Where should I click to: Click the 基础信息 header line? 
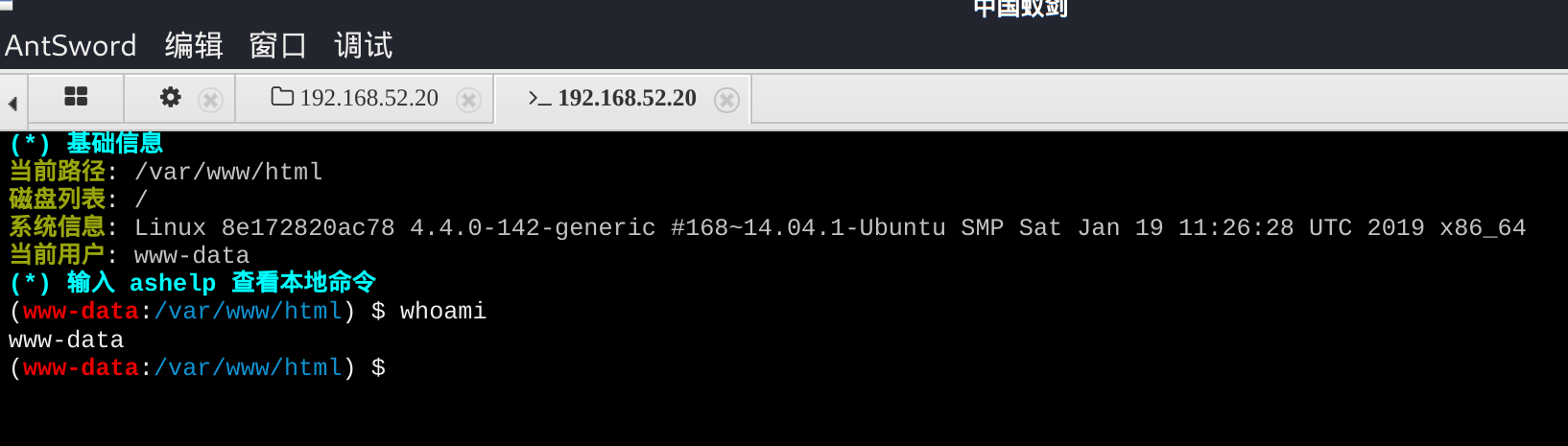tap(114, 144)
